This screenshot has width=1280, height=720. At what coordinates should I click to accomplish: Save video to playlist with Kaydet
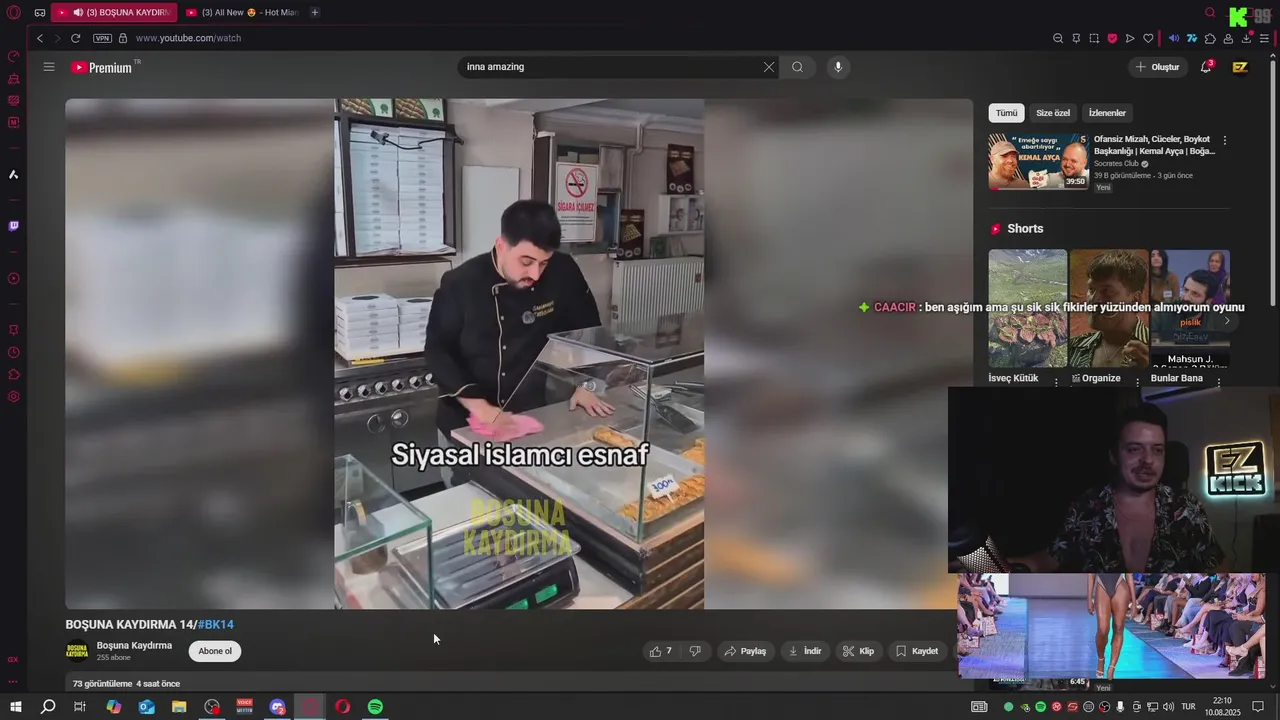(917, 651)
